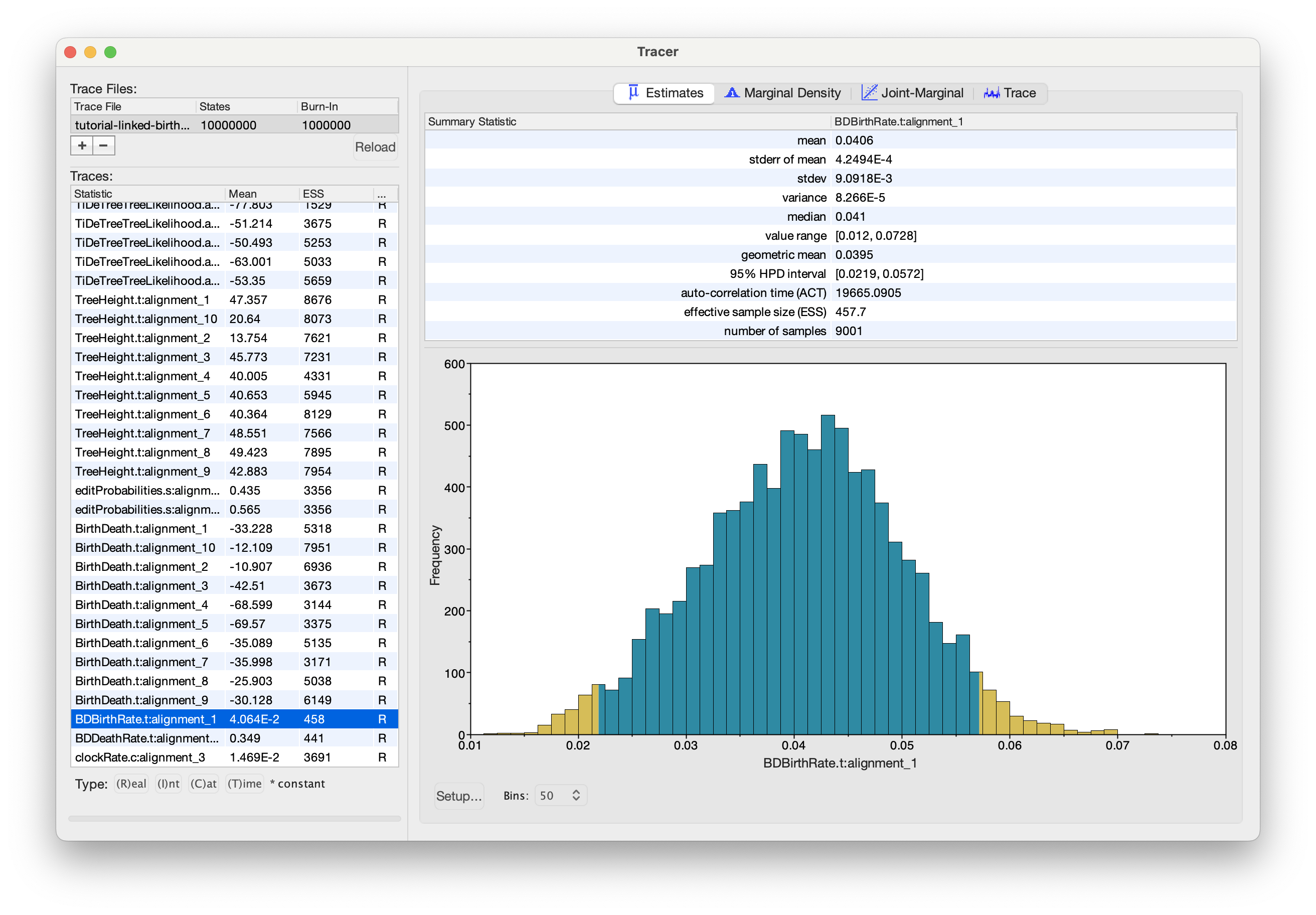Select the BirthDeath.t:alignment_5 trace
The width and height of the screenshot is (1316, 915).
234,624
